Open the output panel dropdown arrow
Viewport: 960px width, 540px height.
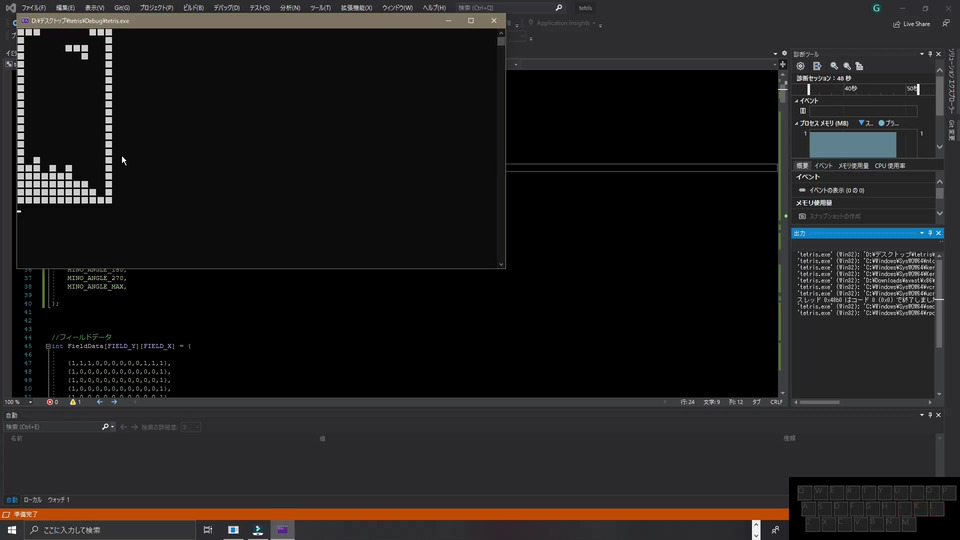[x=921, y=233]
